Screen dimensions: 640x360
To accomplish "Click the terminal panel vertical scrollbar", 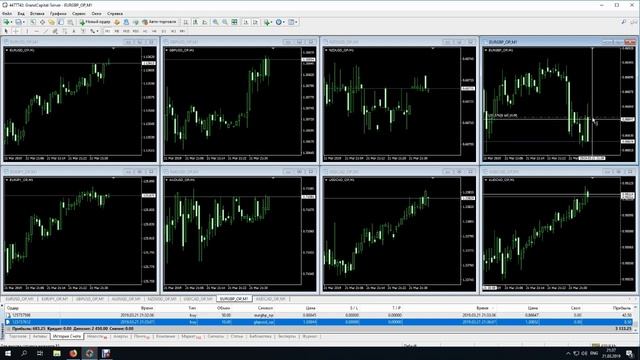I will coord(636,318).
